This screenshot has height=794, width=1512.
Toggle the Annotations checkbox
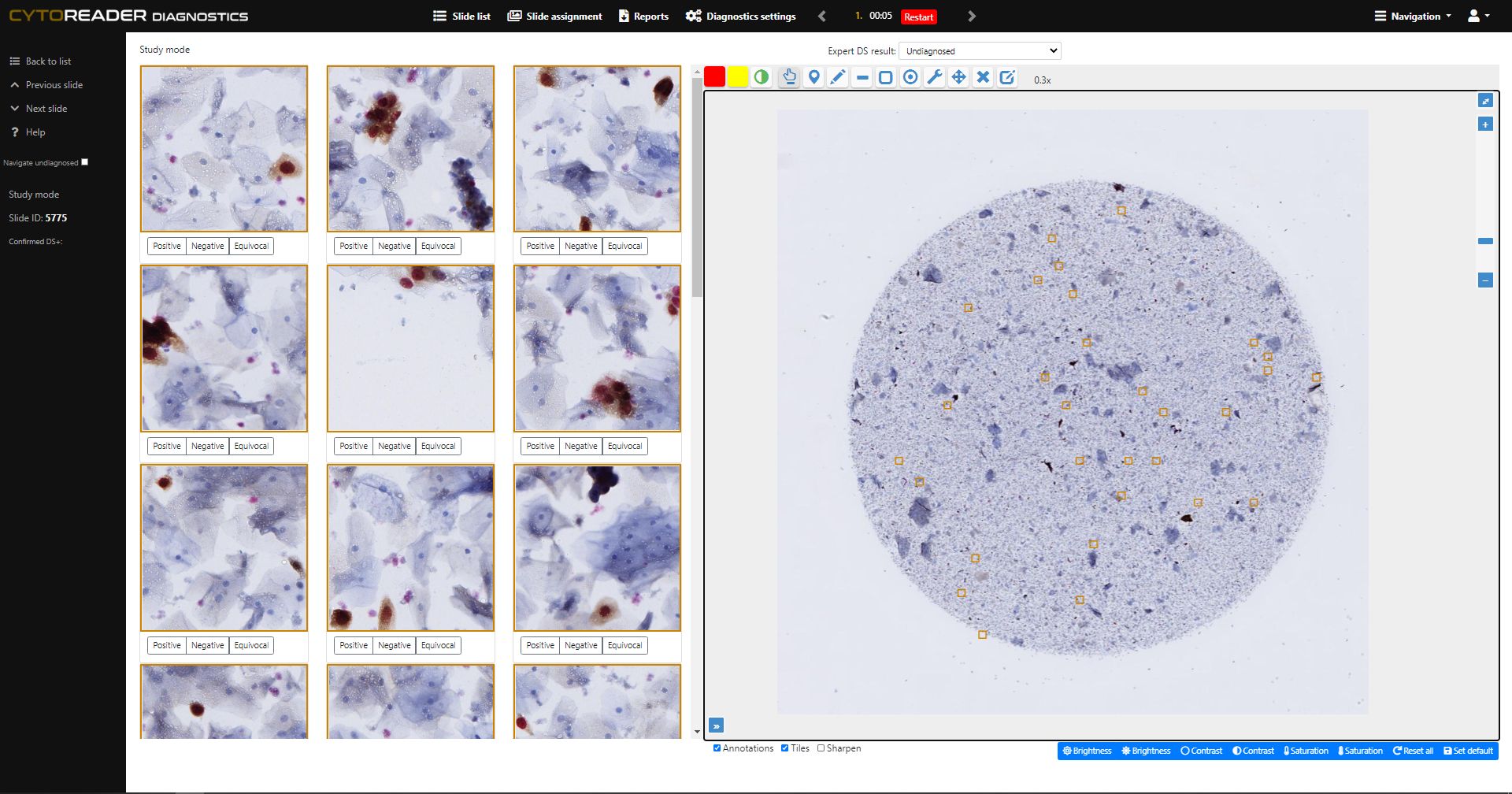click(717, 748)
